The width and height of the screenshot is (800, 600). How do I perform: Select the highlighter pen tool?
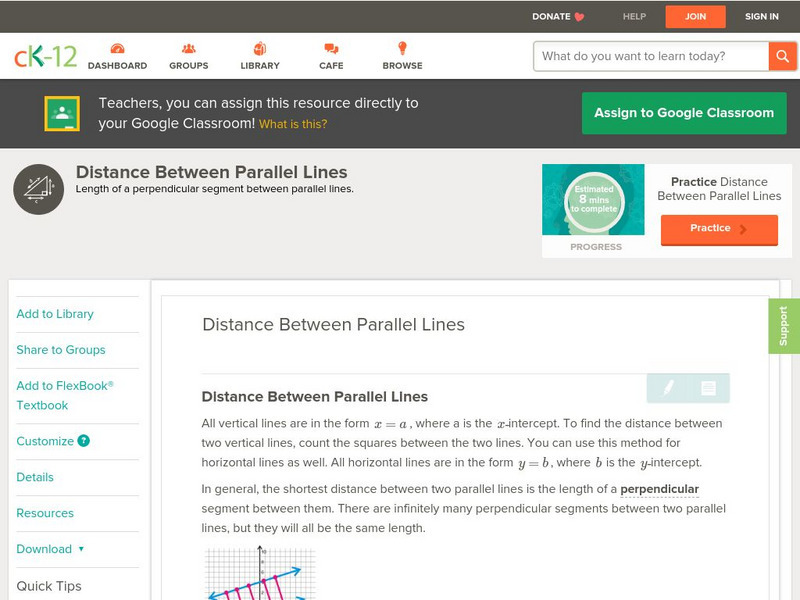point(668,388)
